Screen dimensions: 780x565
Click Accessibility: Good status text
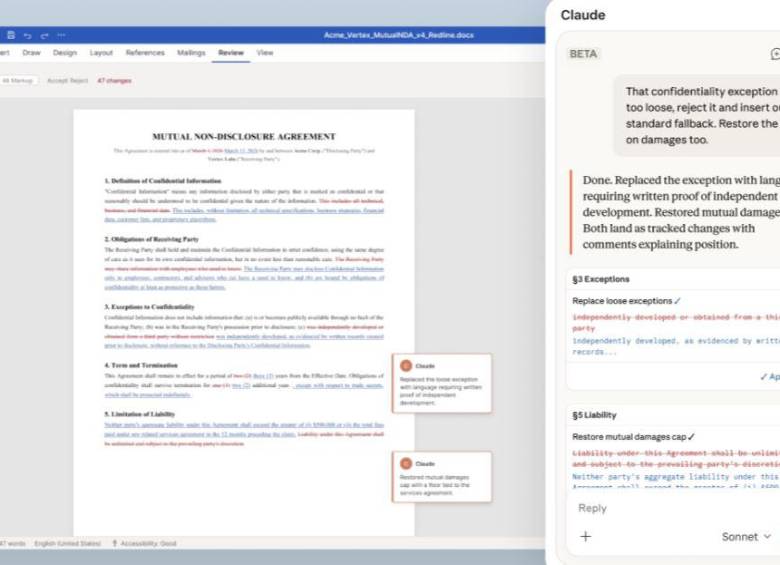click(x=148, y=543)
